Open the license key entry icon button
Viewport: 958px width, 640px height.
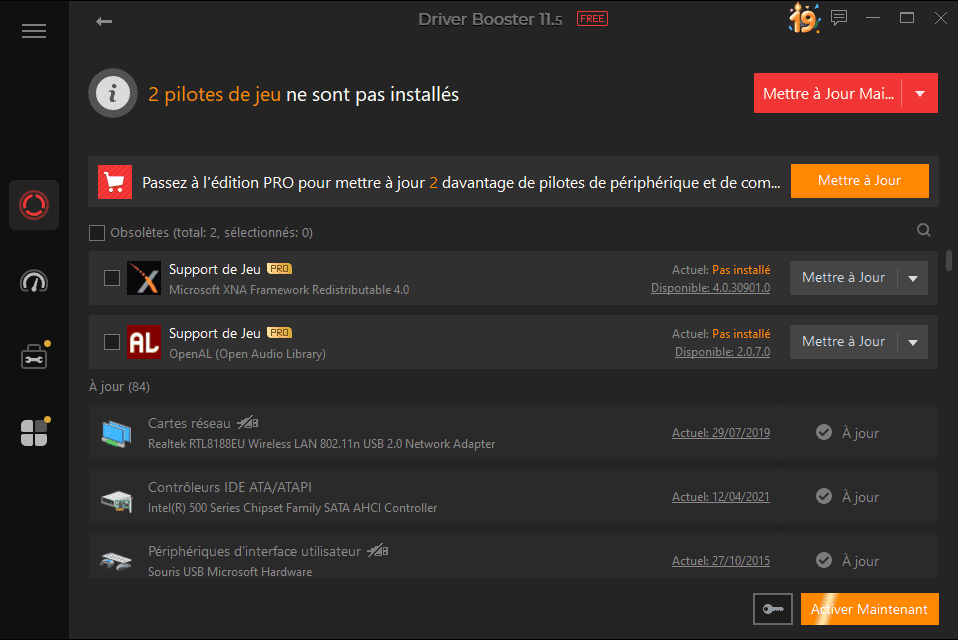click(x=773, y=609)
